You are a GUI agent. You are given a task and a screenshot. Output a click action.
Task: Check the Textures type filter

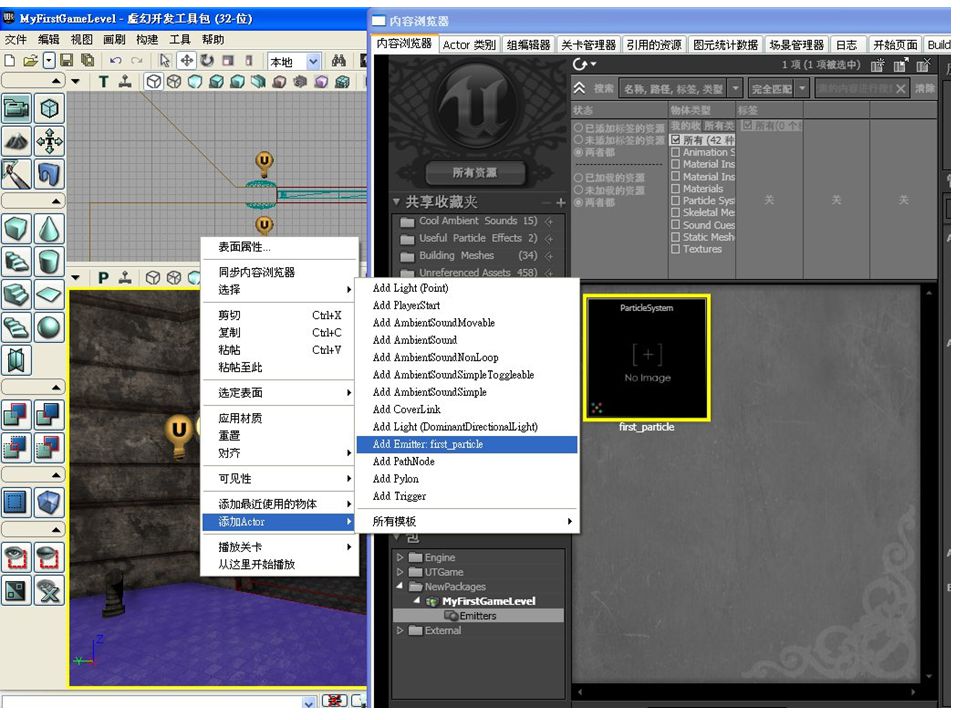click(x=675, y=249)
